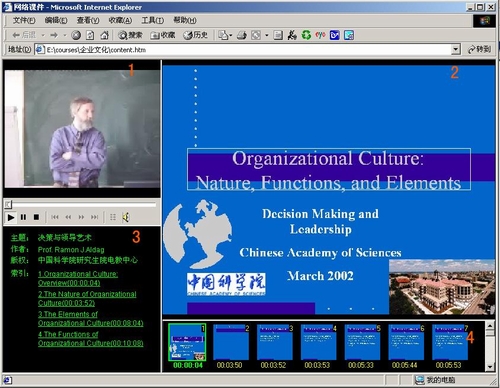Open the 文件(F) menu
Image resolution: width=500 pixels, height=388 pixels.
(x=24, y=20)
